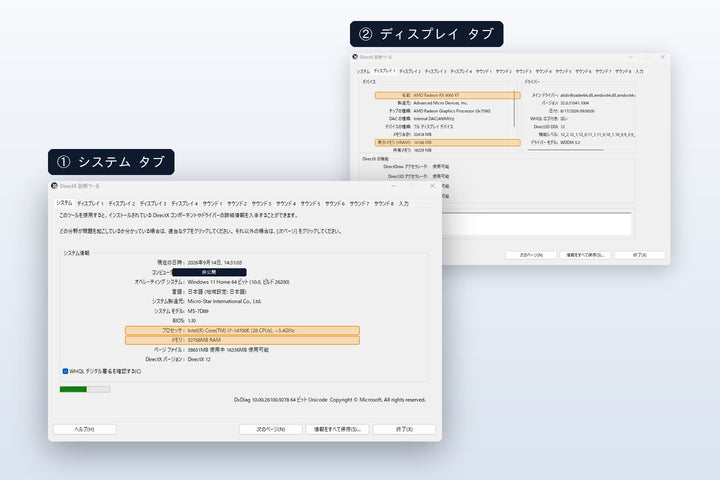Viewport: 720px width, 480px height.
Task: Switch to サウンド 2 tab in the front window
Action: tap(237, 203)
